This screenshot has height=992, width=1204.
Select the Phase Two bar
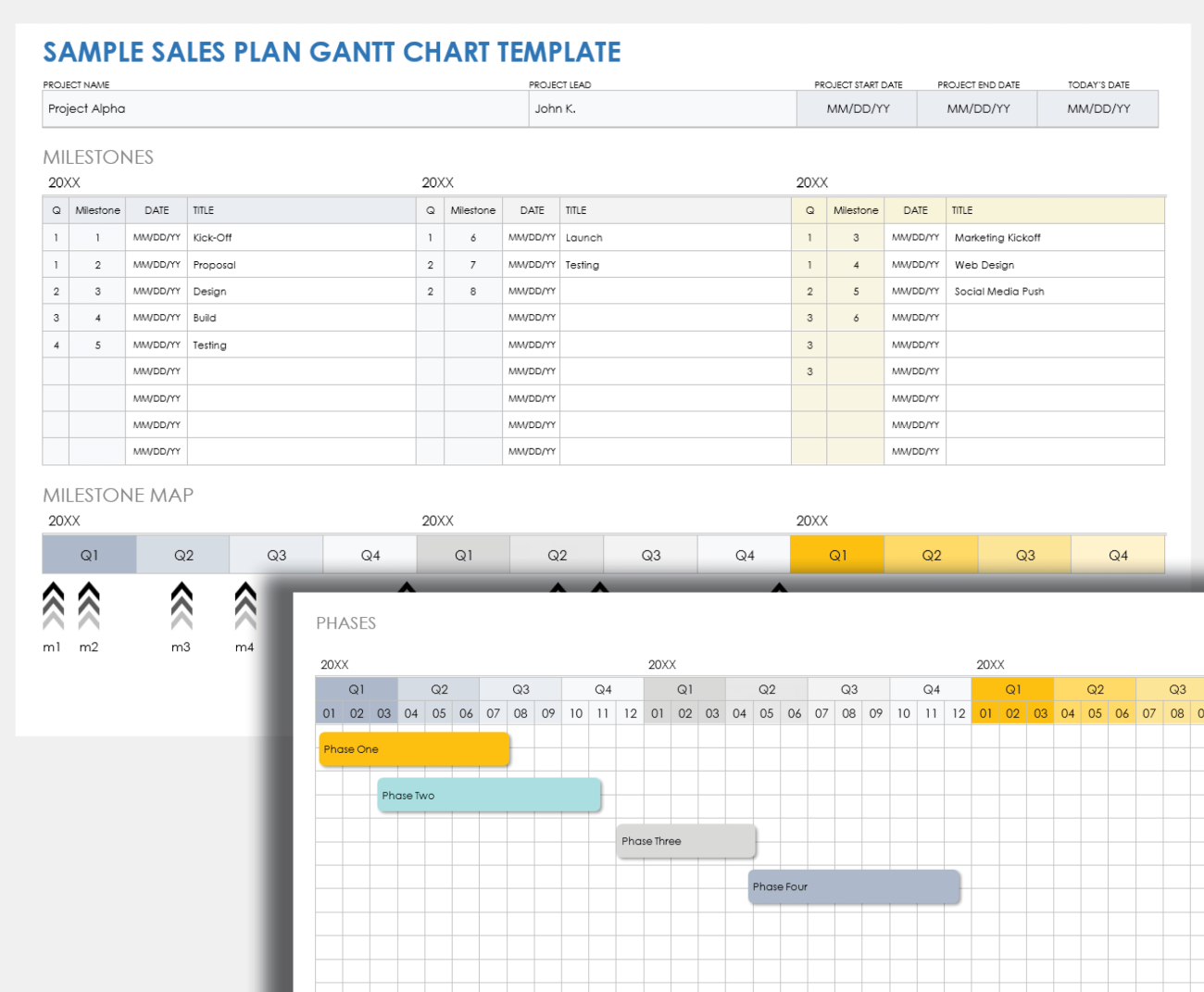pos(489,795)
